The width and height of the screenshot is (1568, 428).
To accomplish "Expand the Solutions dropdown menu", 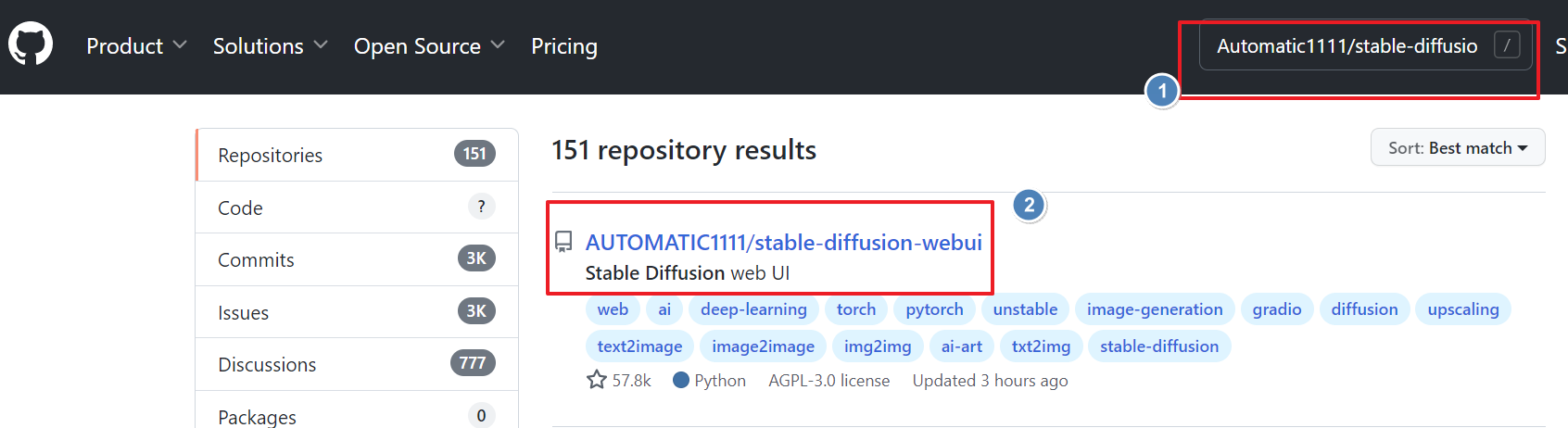I will click(270, 45).
